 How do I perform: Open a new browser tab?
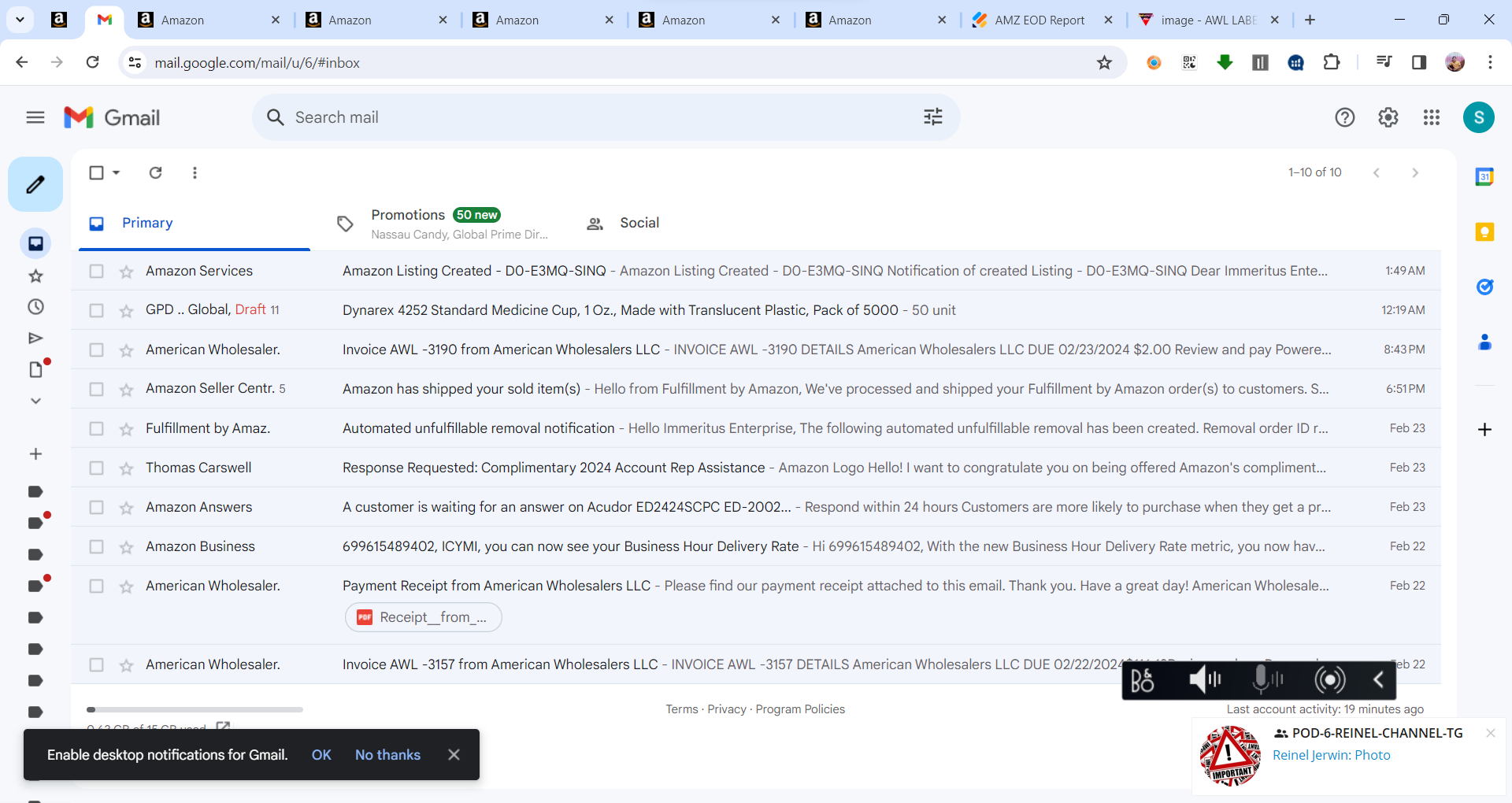pyautogui.click(x=1310, y=20)
